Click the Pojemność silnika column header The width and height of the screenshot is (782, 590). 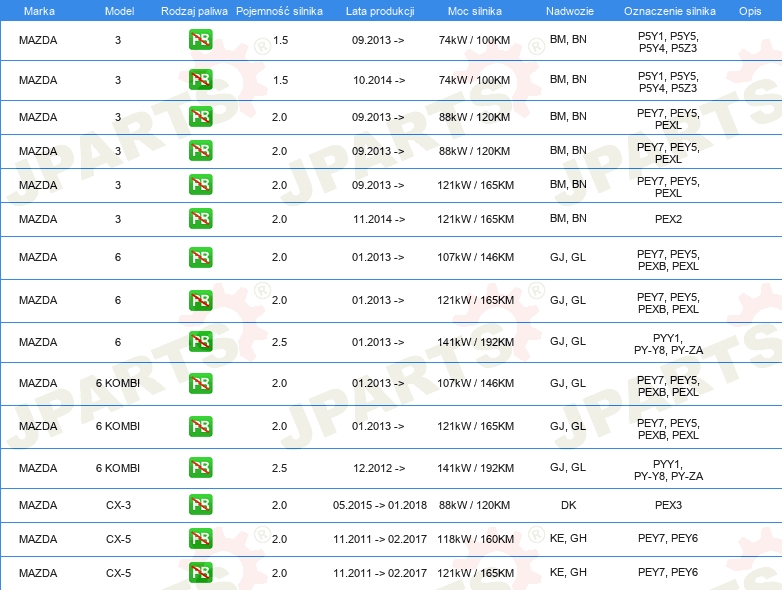coord(279,11)
